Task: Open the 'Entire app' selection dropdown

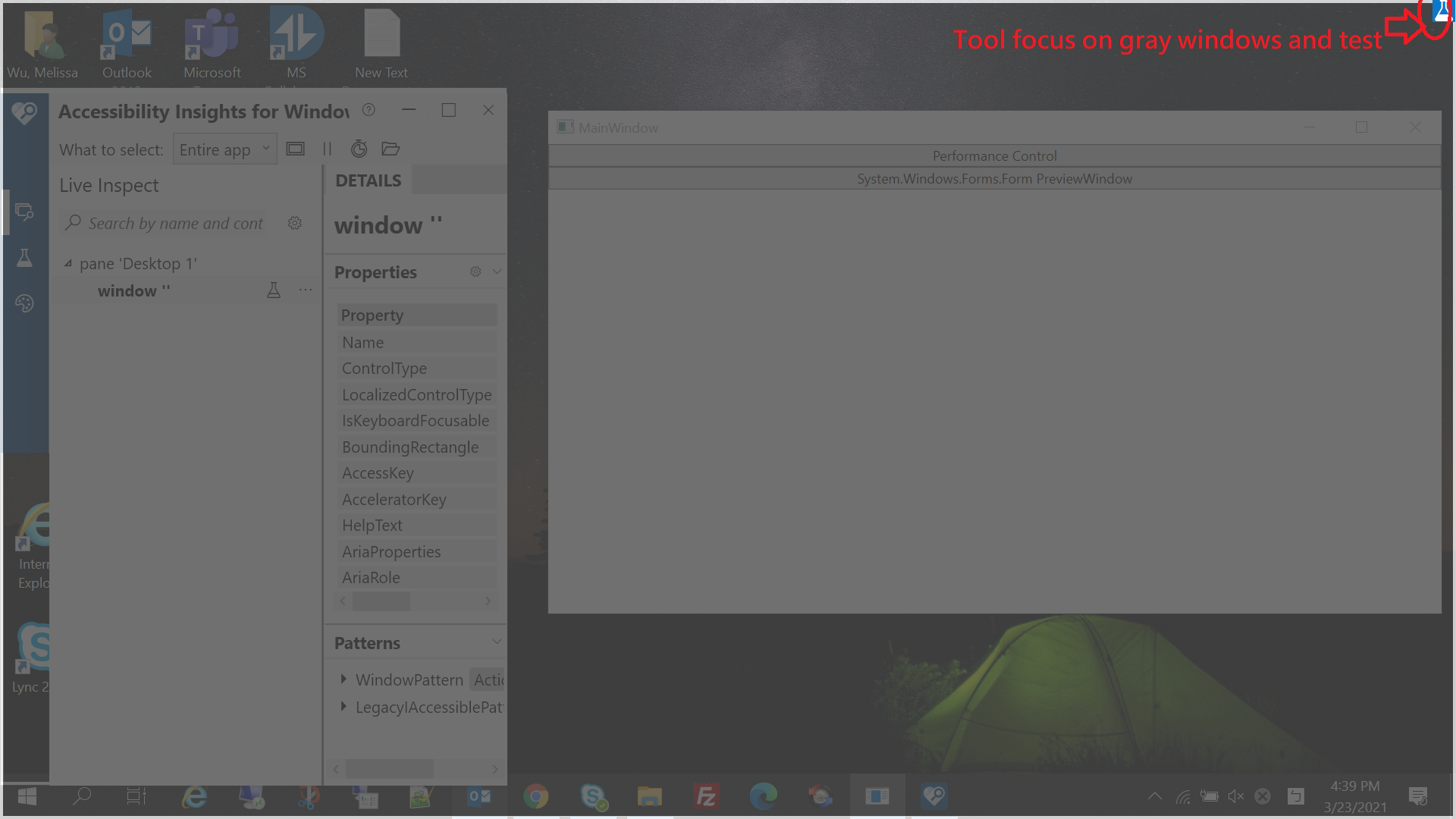Action: pos(224,149)
